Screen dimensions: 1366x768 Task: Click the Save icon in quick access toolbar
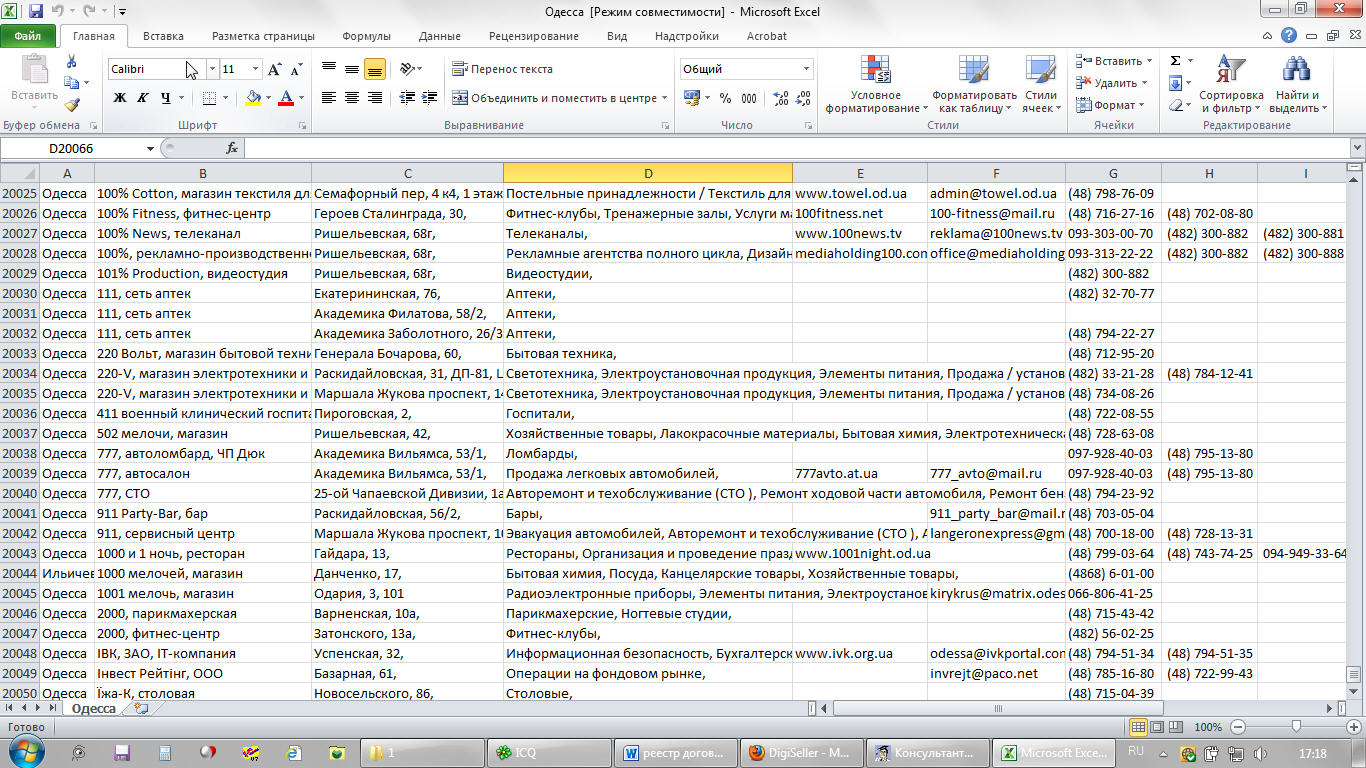coord(36,12)
